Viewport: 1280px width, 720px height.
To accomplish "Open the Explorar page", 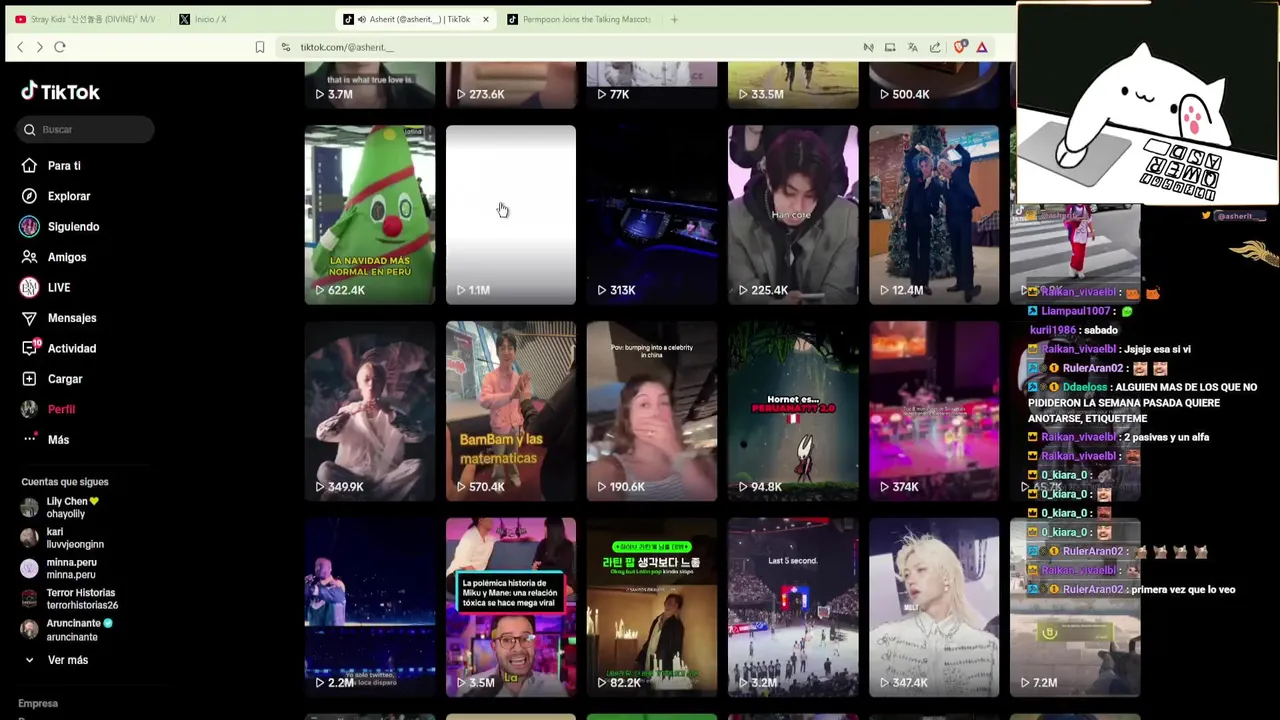I will click(x=69, y=196).
